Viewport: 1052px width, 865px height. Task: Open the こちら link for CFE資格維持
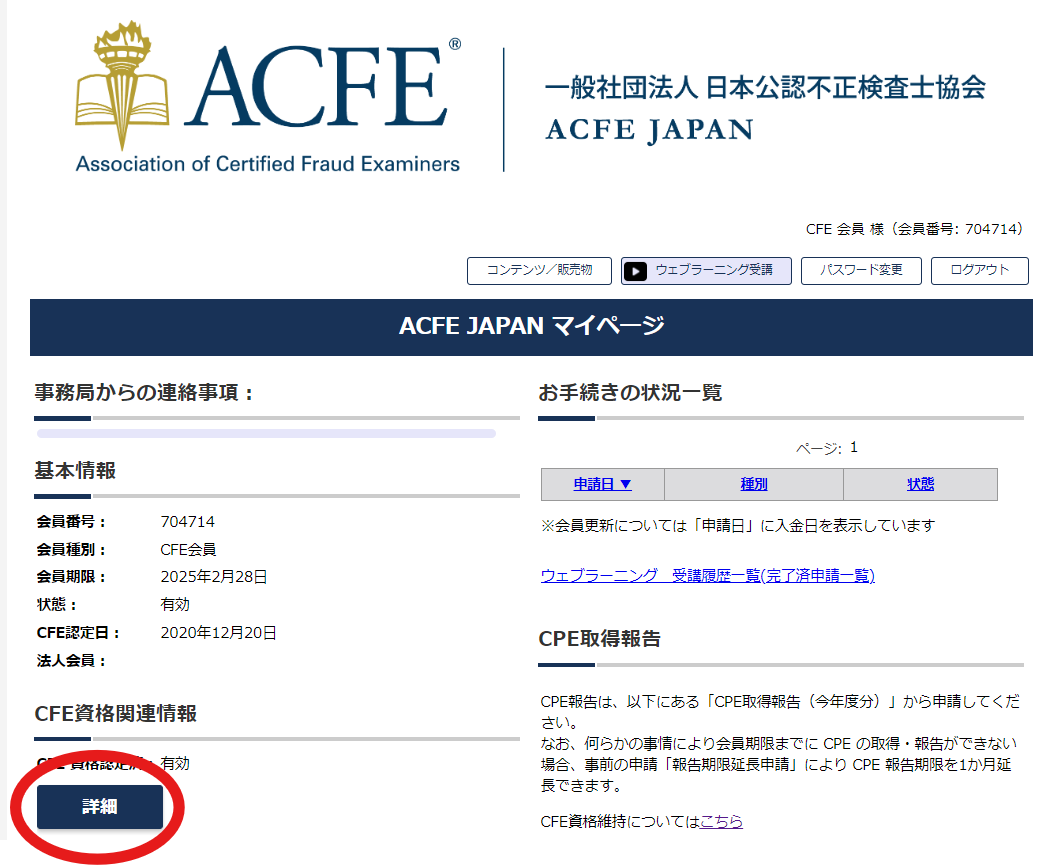721,821
